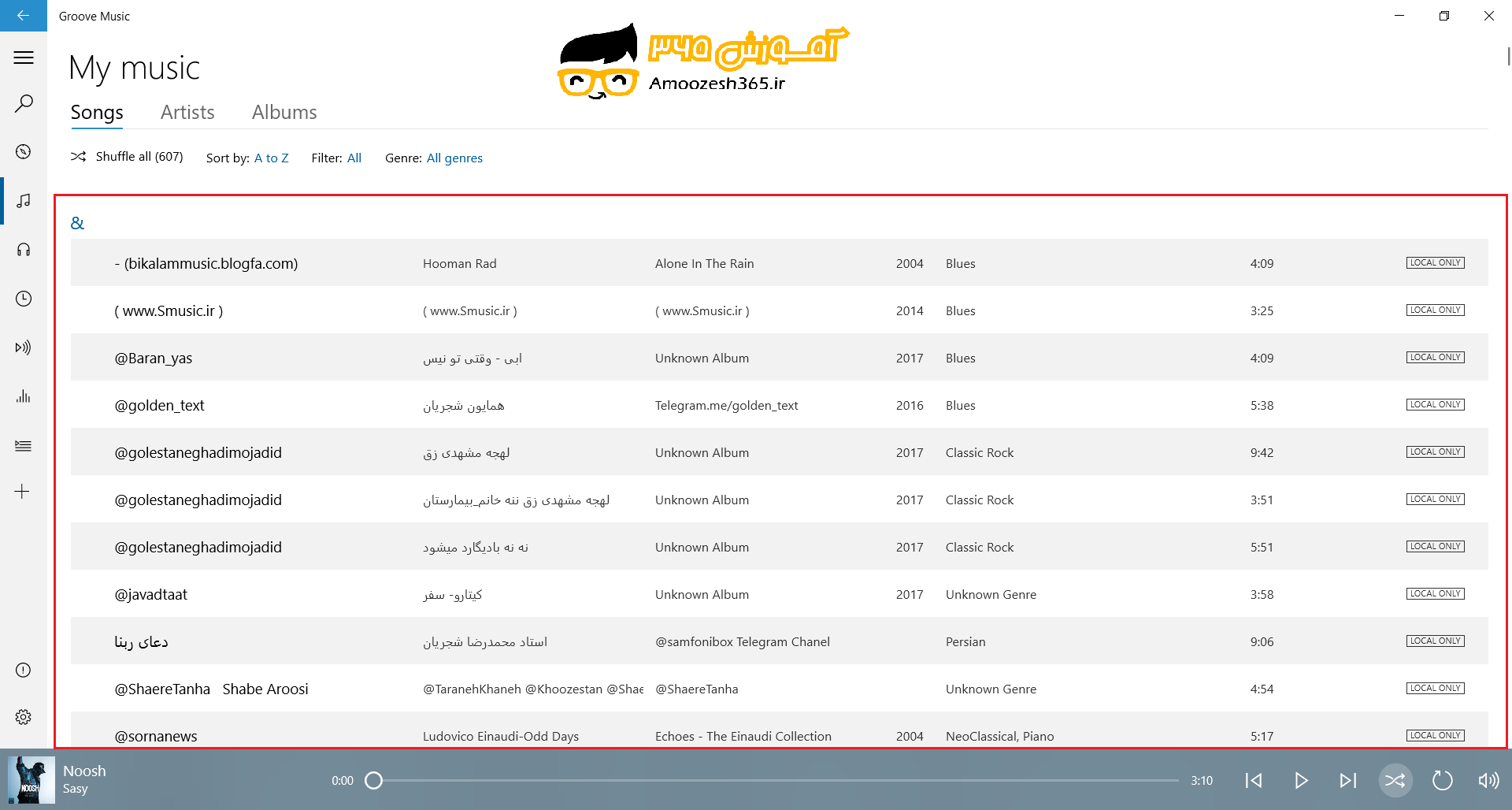
Task: Click Shuffle all (607) button
Action: (x=128, y=157)
